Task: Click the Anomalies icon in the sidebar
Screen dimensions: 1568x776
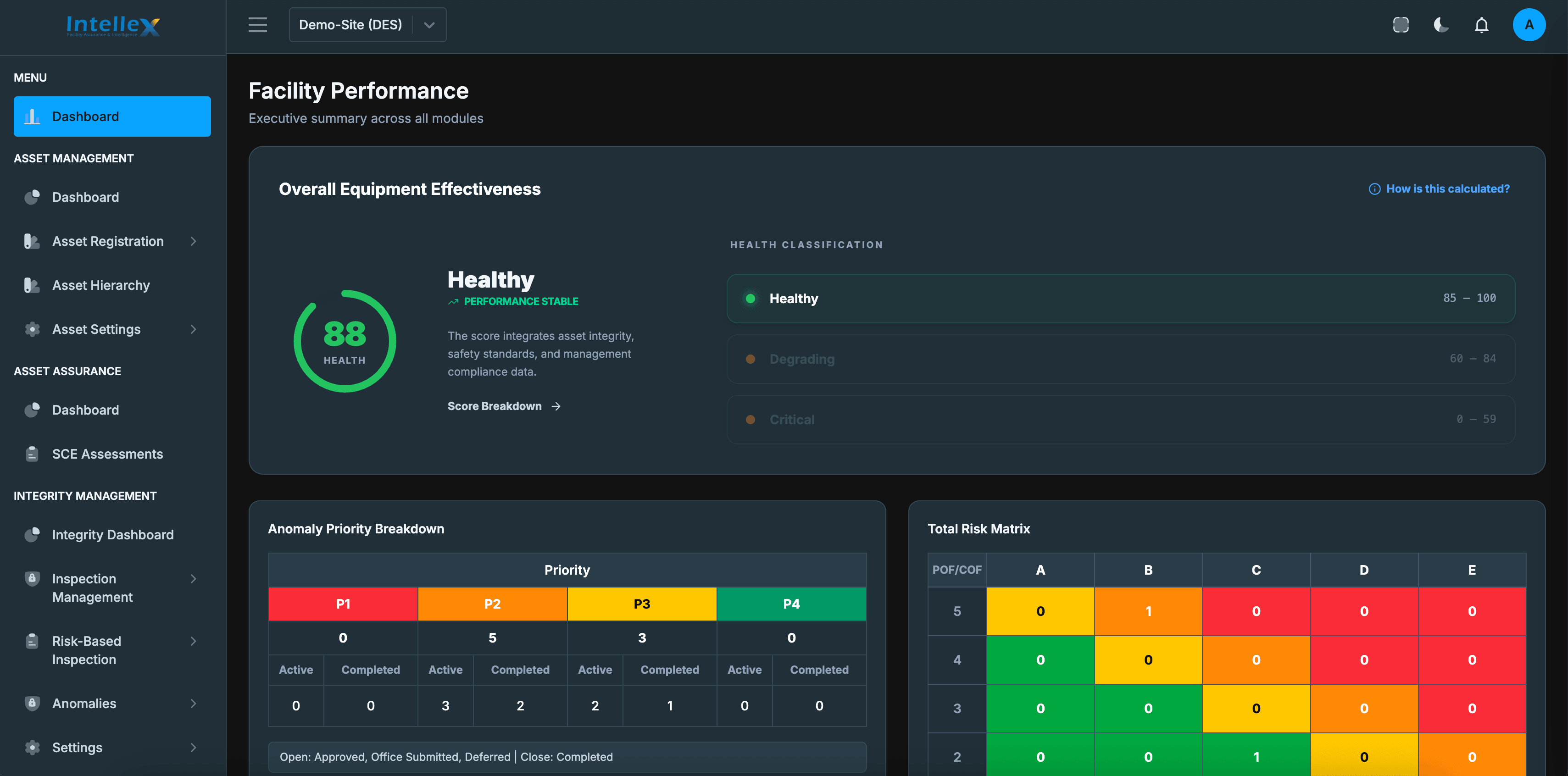Action: [32, 703]
